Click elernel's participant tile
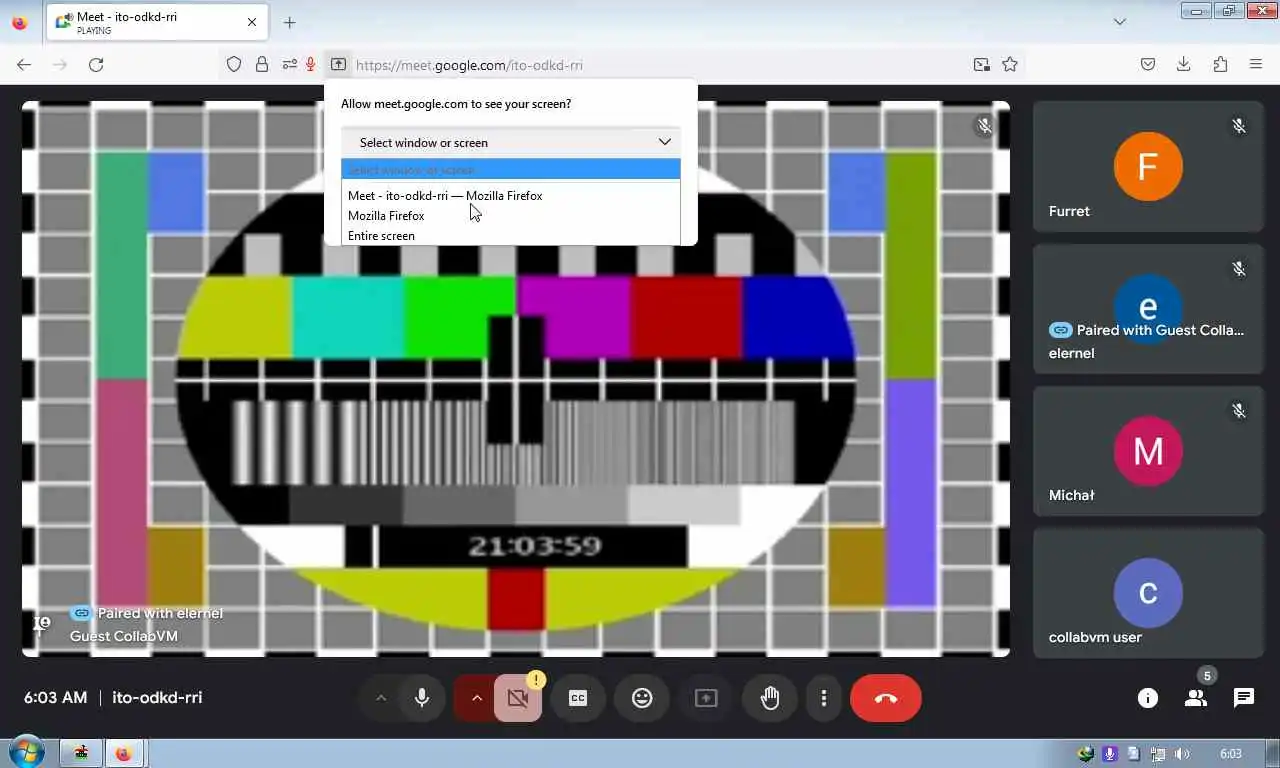The width and height of the screenshot is (1280, 768). (1148, 309)
